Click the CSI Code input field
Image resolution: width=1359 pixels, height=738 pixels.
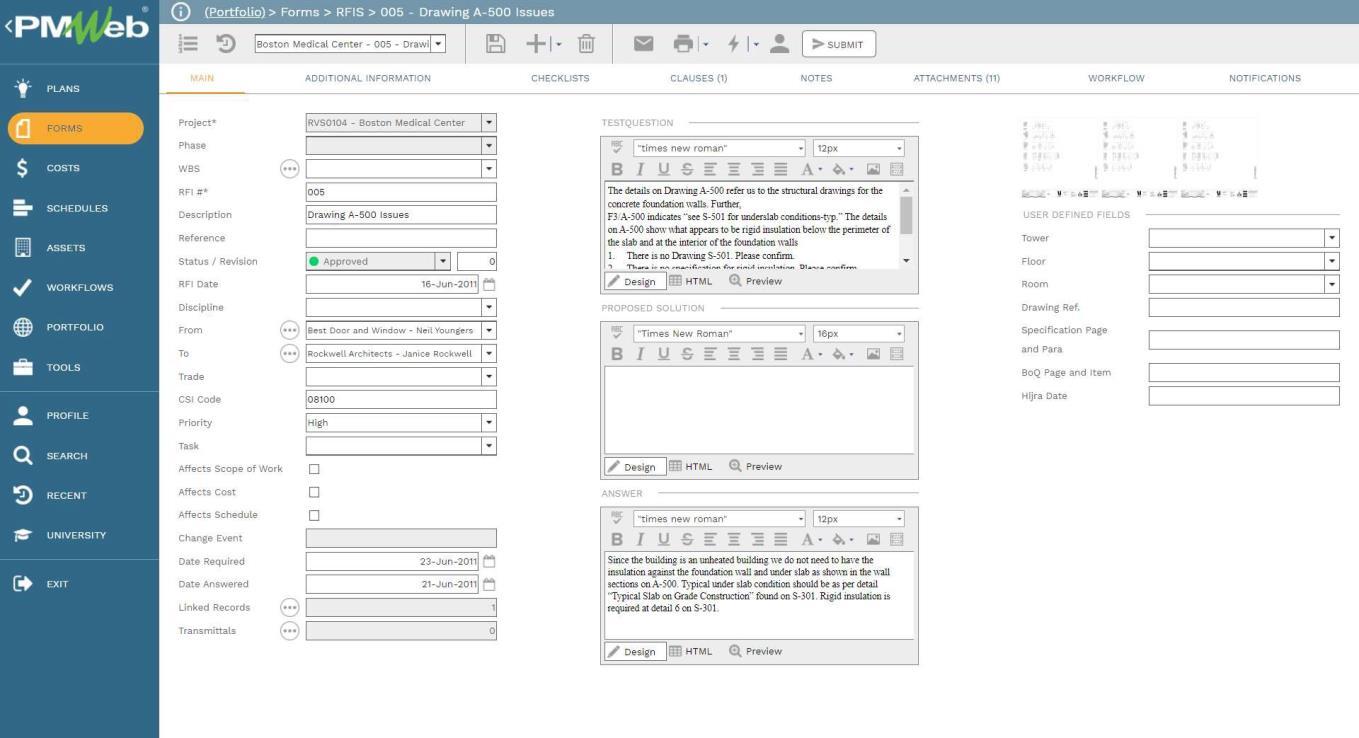pyautogui.click(x=401, y=400)
